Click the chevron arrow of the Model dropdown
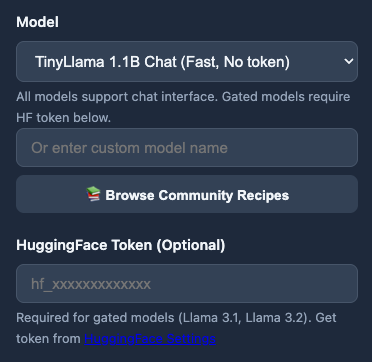This screenshot has height=362, width=372. tap(349, 61)
